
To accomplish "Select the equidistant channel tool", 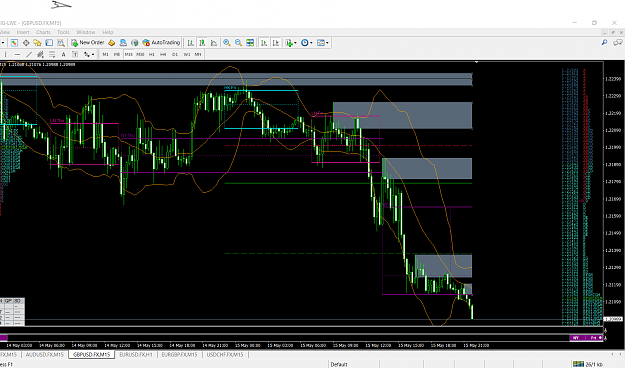I will [40, 54].
